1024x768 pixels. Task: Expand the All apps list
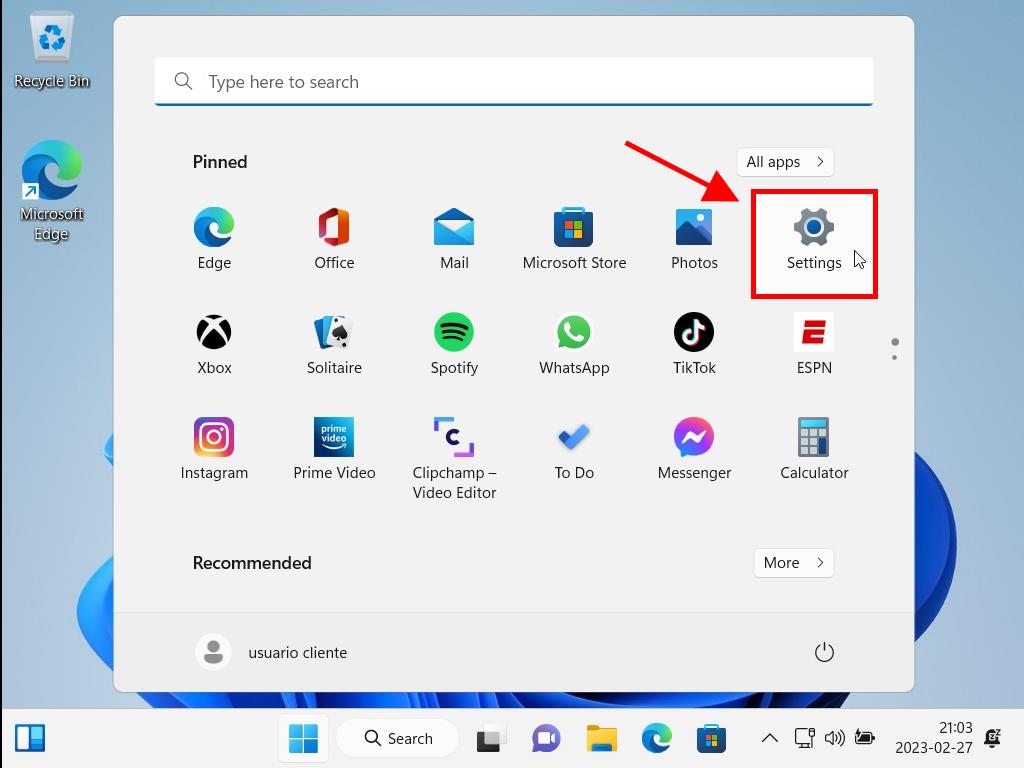coord(785,162)
